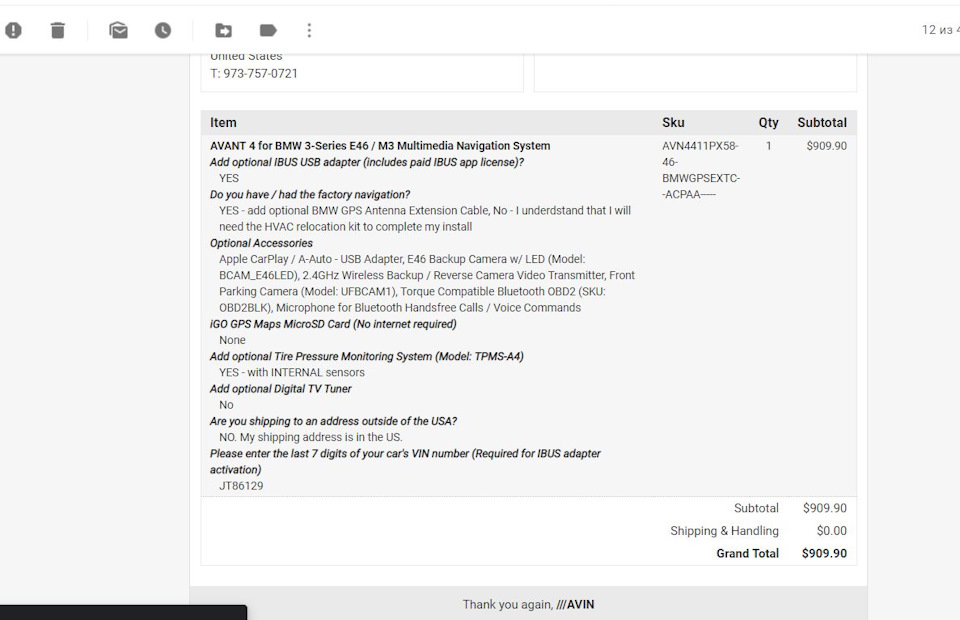Click 'YES - with INTERNAL sensors' answer
The height and width of the screenshot is (620, 960).
(x=291, y=372)
